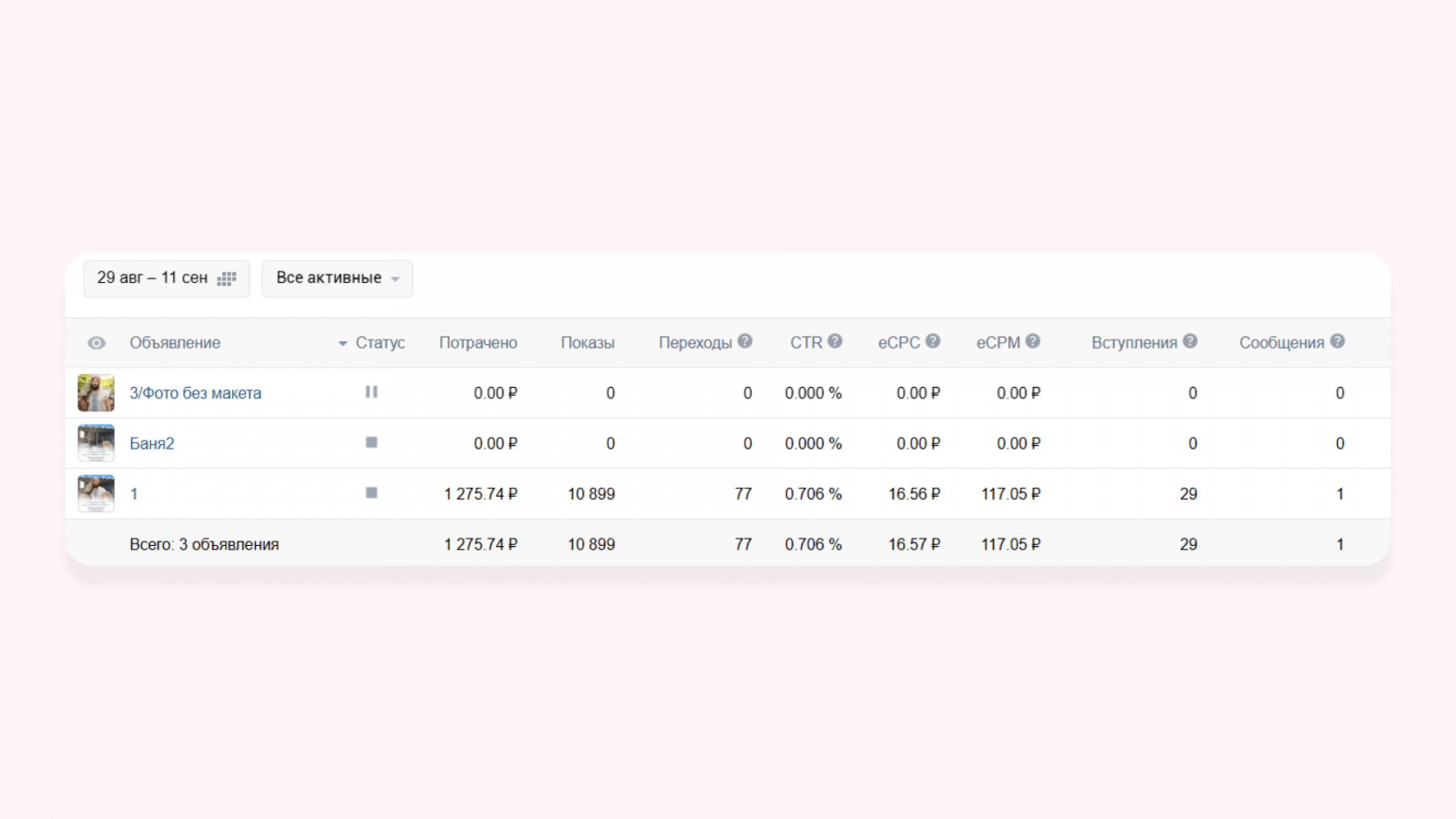Click help icon next to Переходы

[x=745, y=341]
